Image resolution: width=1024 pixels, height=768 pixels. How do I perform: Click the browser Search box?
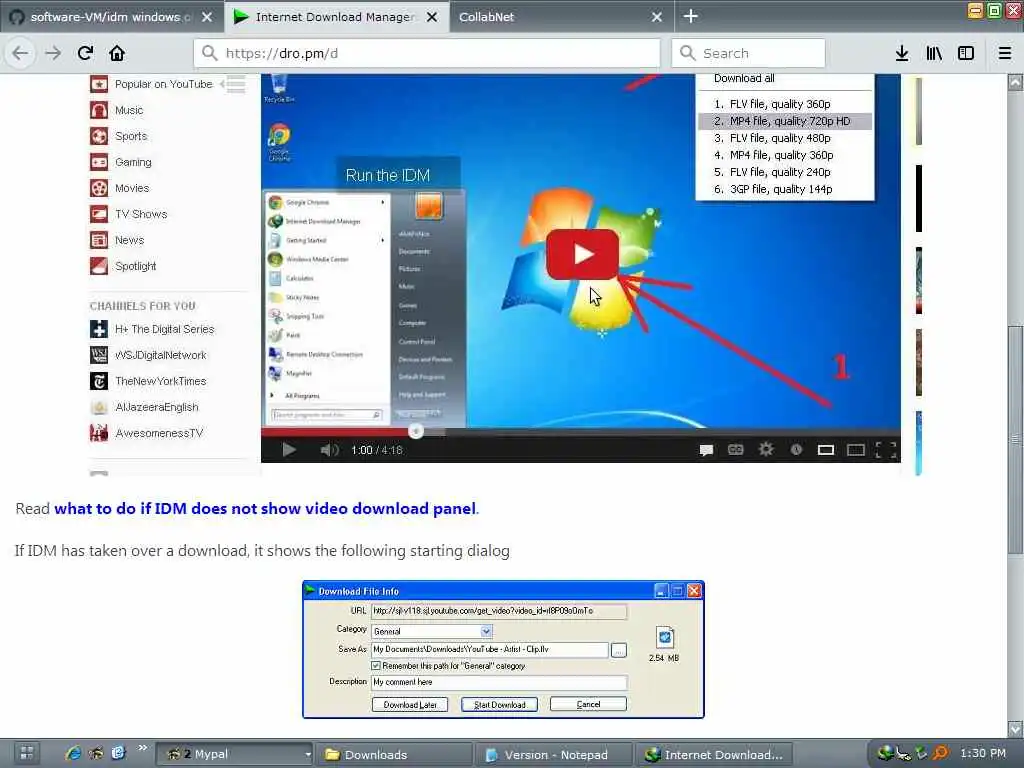748,53
